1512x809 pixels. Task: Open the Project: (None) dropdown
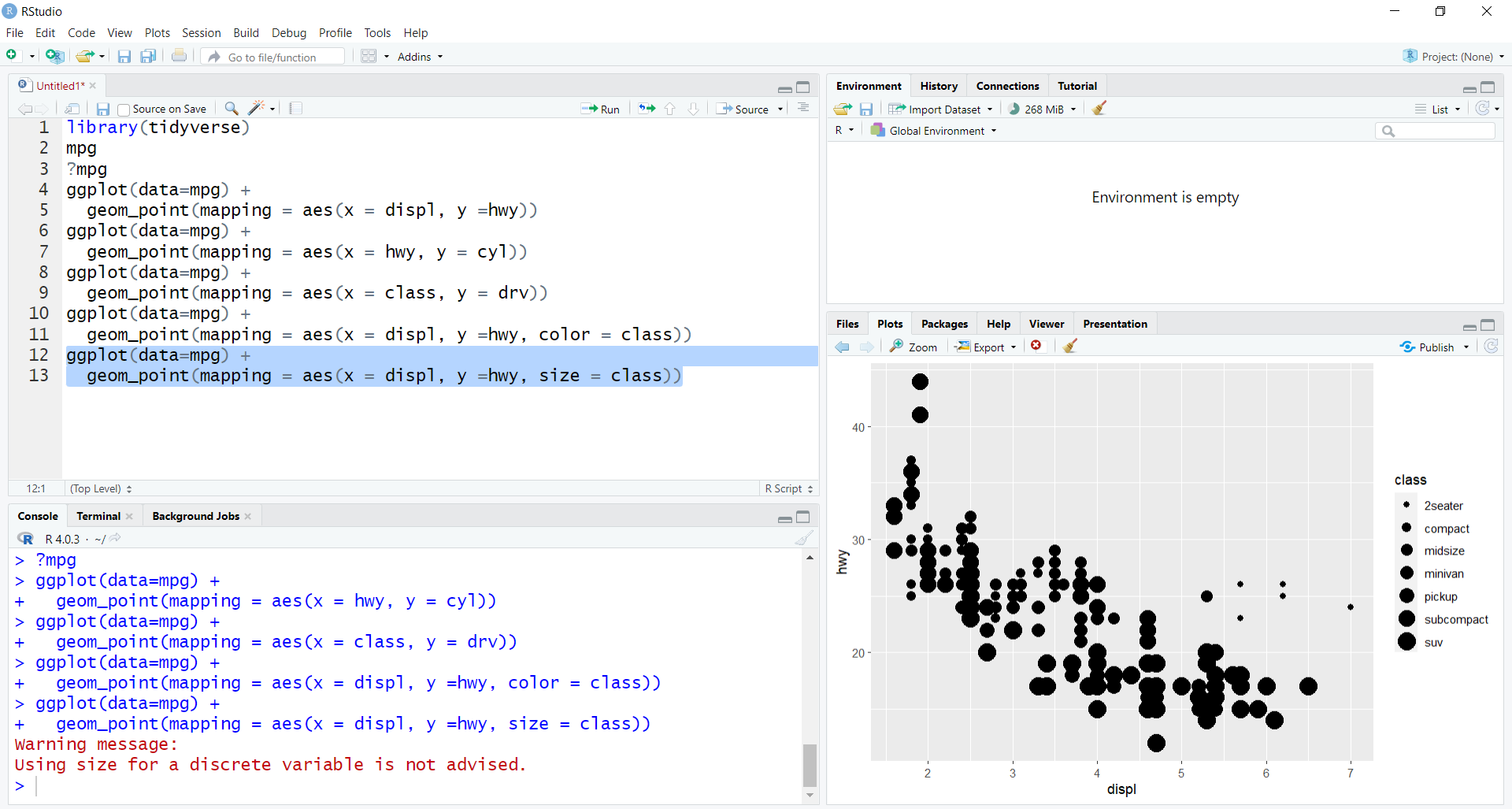1454,57
